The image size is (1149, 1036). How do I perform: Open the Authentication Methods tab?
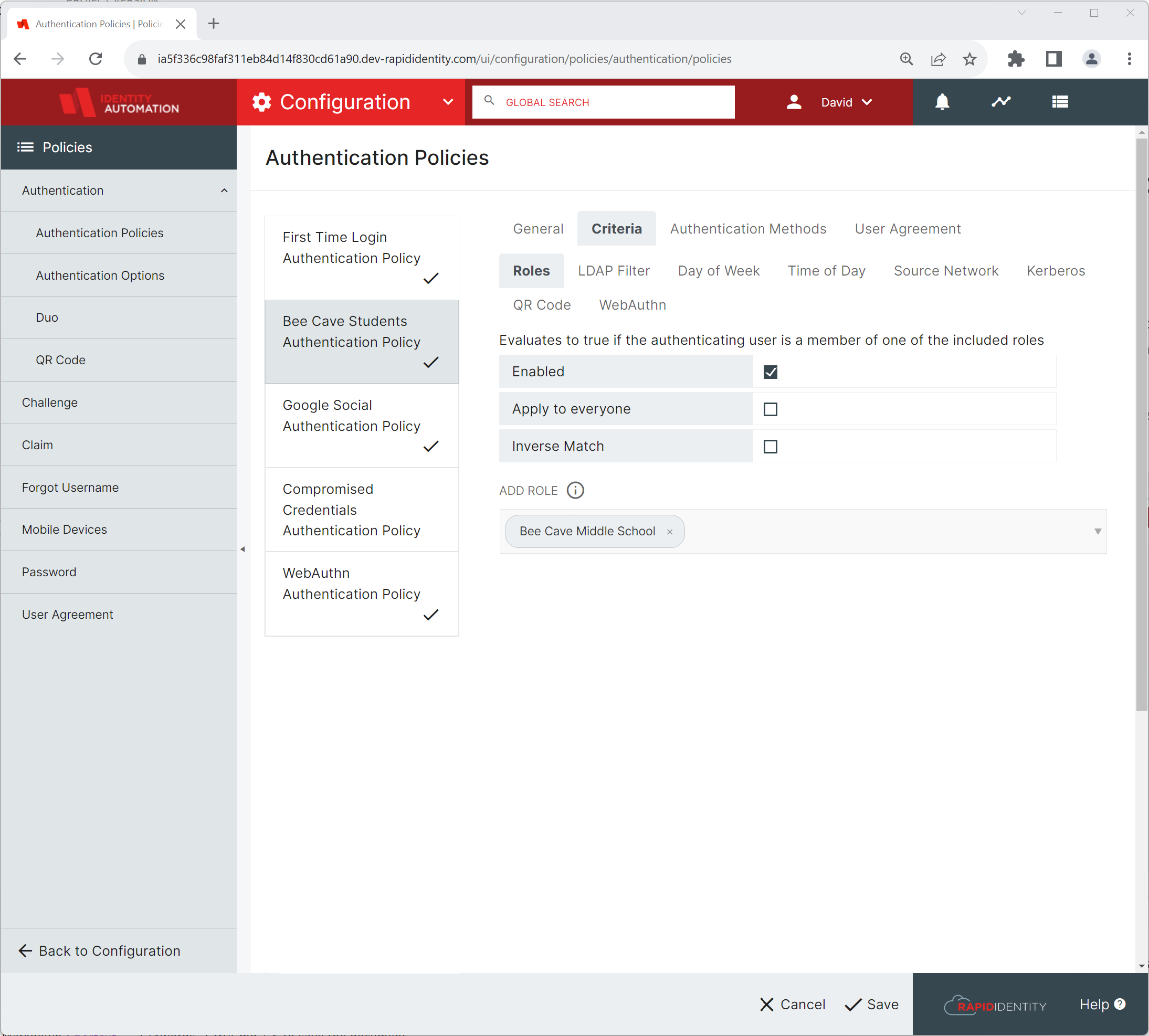[x=748, y=229]
